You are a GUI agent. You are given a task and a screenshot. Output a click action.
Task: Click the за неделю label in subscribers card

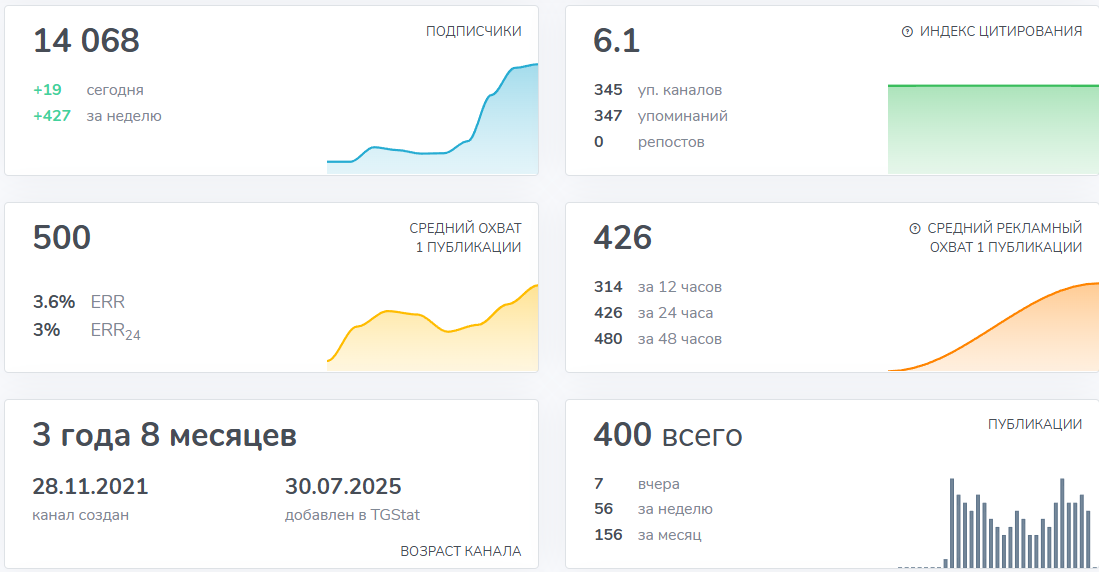coord(124,116)
